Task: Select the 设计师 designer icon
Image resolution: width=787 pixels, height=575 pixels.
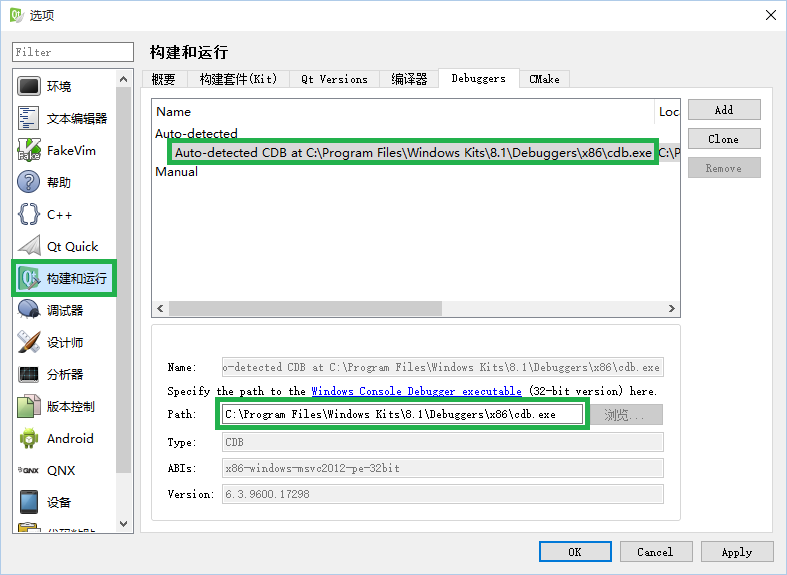Action: coord(29,342)
